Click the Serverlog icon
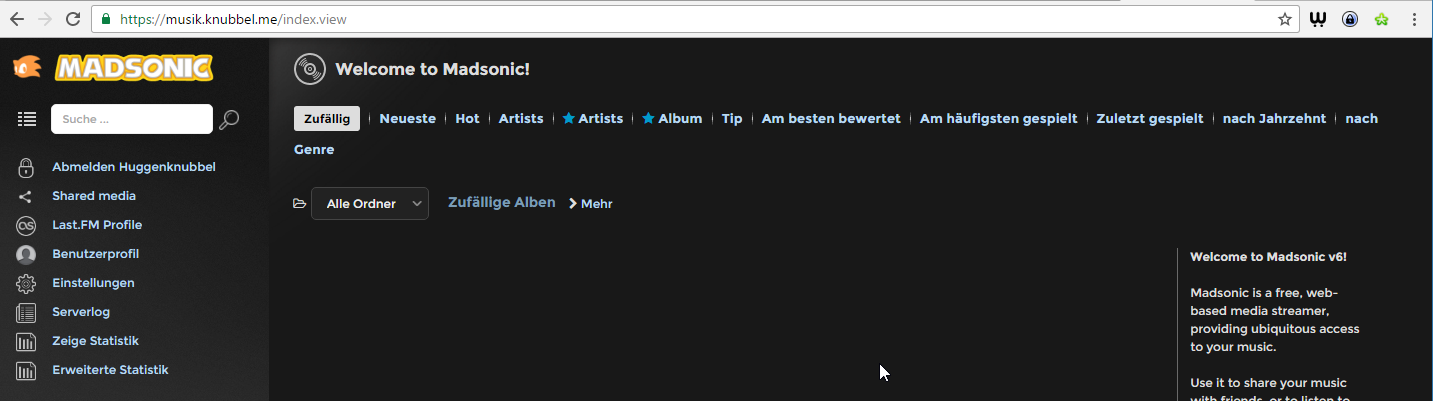 point(26,313)
